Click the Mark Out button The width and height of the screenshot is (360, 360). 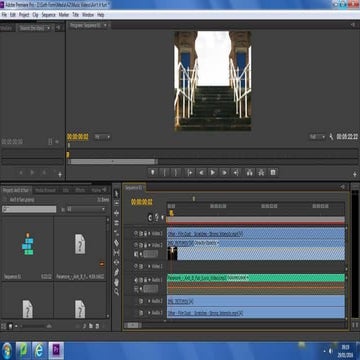(x=176, y=172)
